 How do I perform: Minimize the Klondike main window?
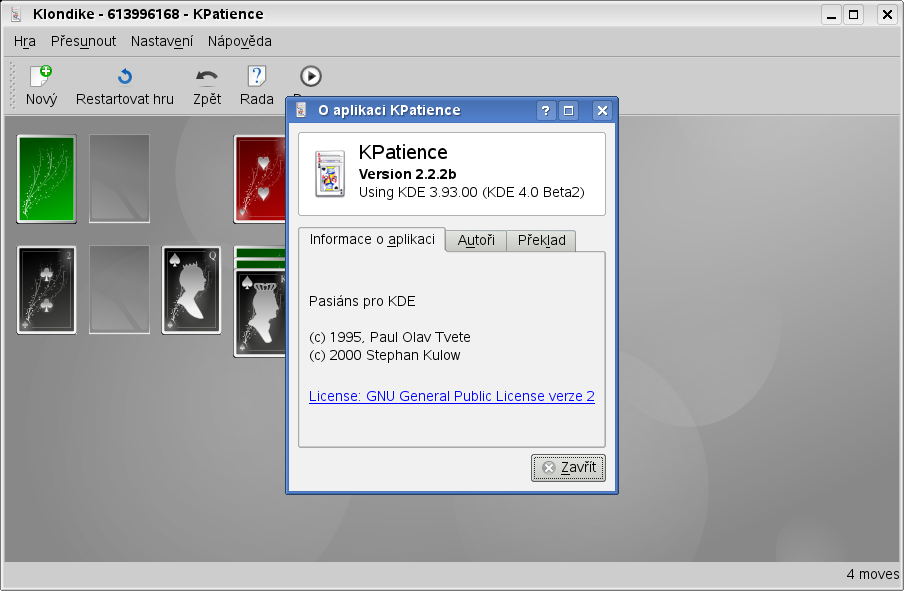[x=831, y=14]
